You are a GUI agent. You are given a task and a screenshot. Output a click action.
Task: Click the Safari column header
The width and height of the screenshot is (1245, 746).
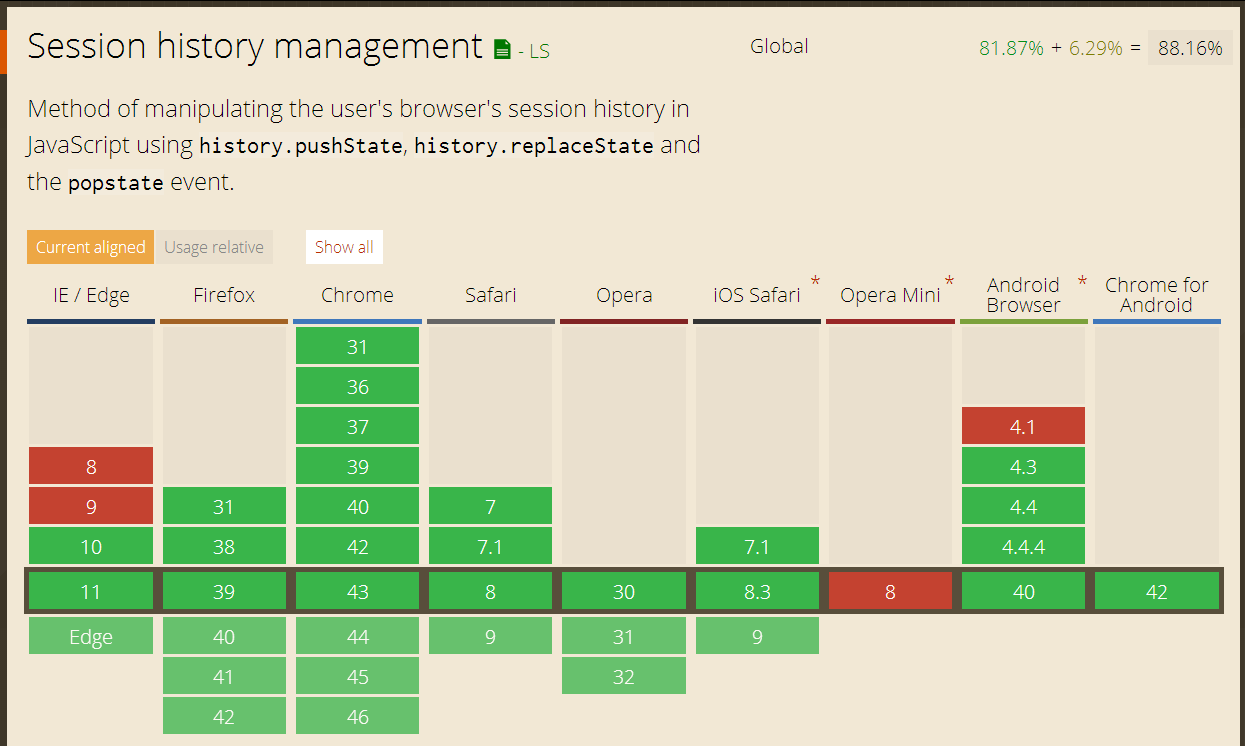click(x=491, y=295)
